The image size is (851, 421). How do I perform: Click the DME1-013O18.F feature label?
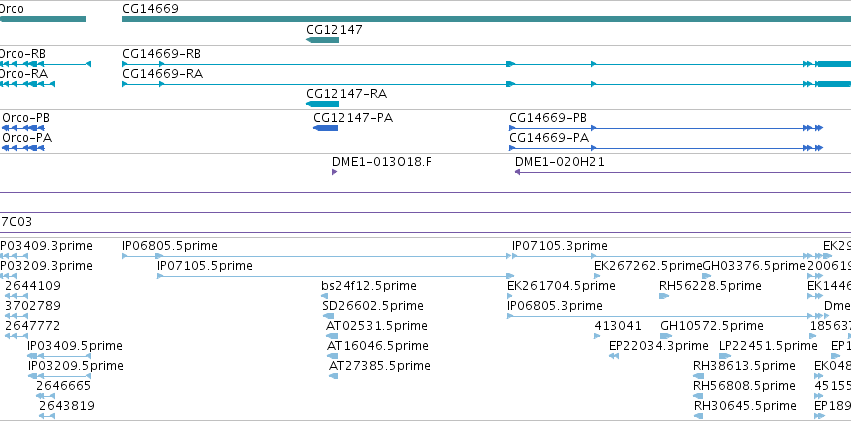pos(382,162)
